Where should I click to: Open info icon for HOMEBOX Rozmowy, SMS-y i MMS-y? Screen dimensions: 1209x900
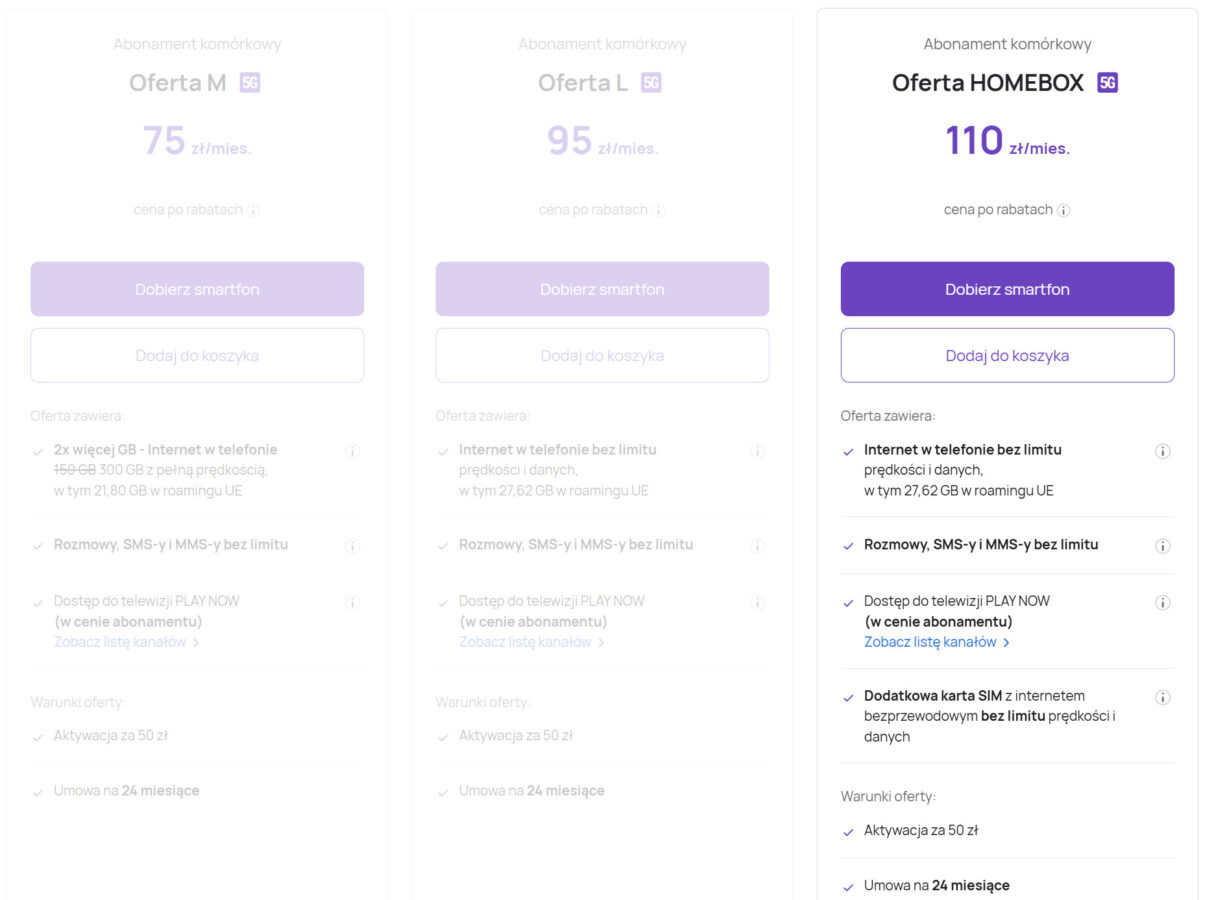(x=1162, y=546)
